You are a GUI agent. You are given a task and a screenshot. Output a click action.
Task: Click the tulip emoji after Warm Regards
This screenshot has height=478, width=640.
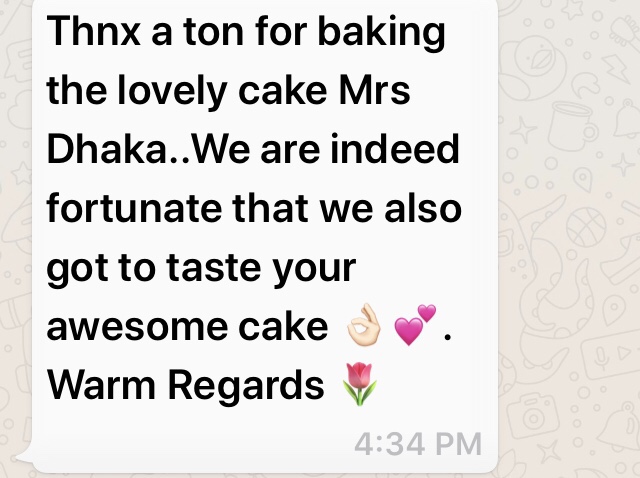click(359, 384)
